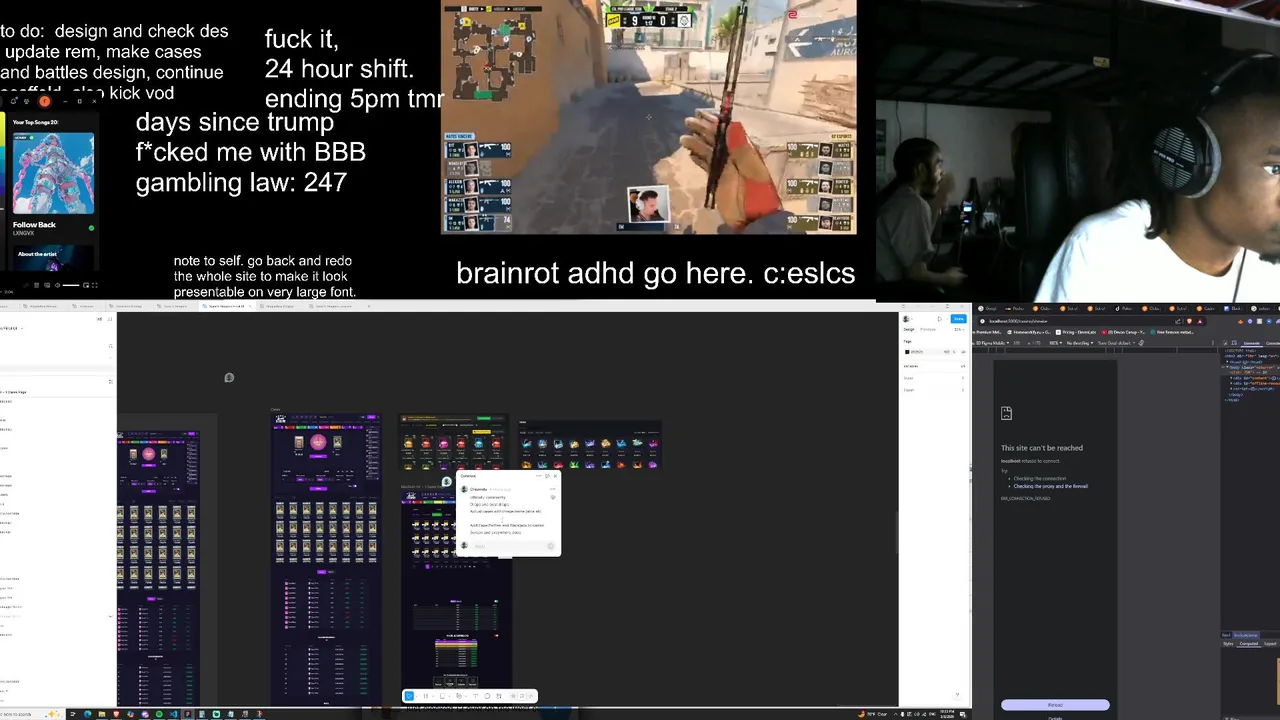Open File Explorer from the taskbar
Image resolution: width=1280 pixels, height=720 pixels.
click(102, 714)
